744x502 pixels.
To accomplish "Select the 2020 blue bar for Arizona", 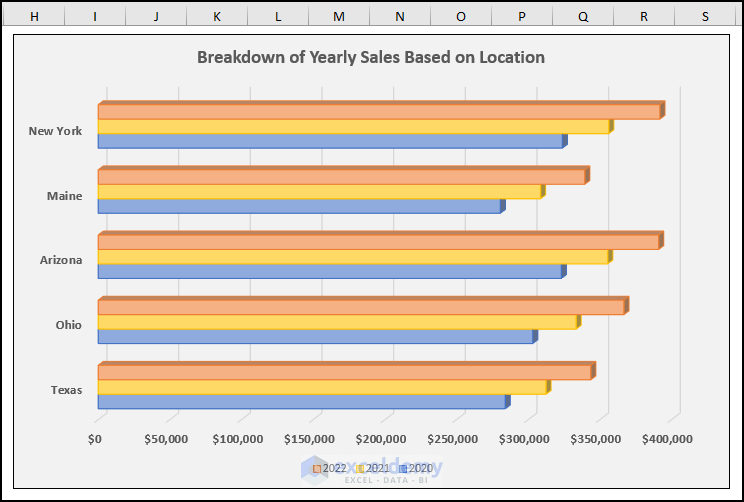I will tap(330, 271).
